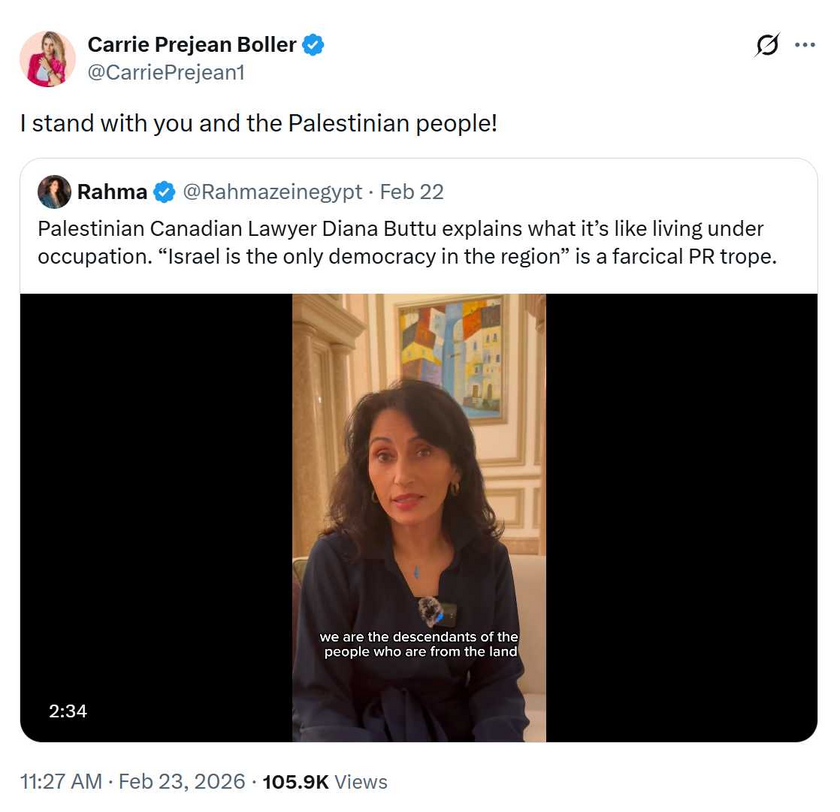The image size is (840, 812).
Task: Click the Carrie Prejean Boller display name
Action: 192,45
